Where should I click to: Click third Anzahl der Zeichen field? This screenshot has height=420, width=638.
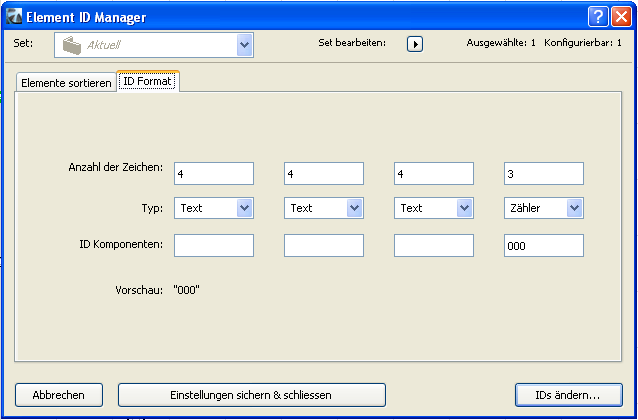433,174
